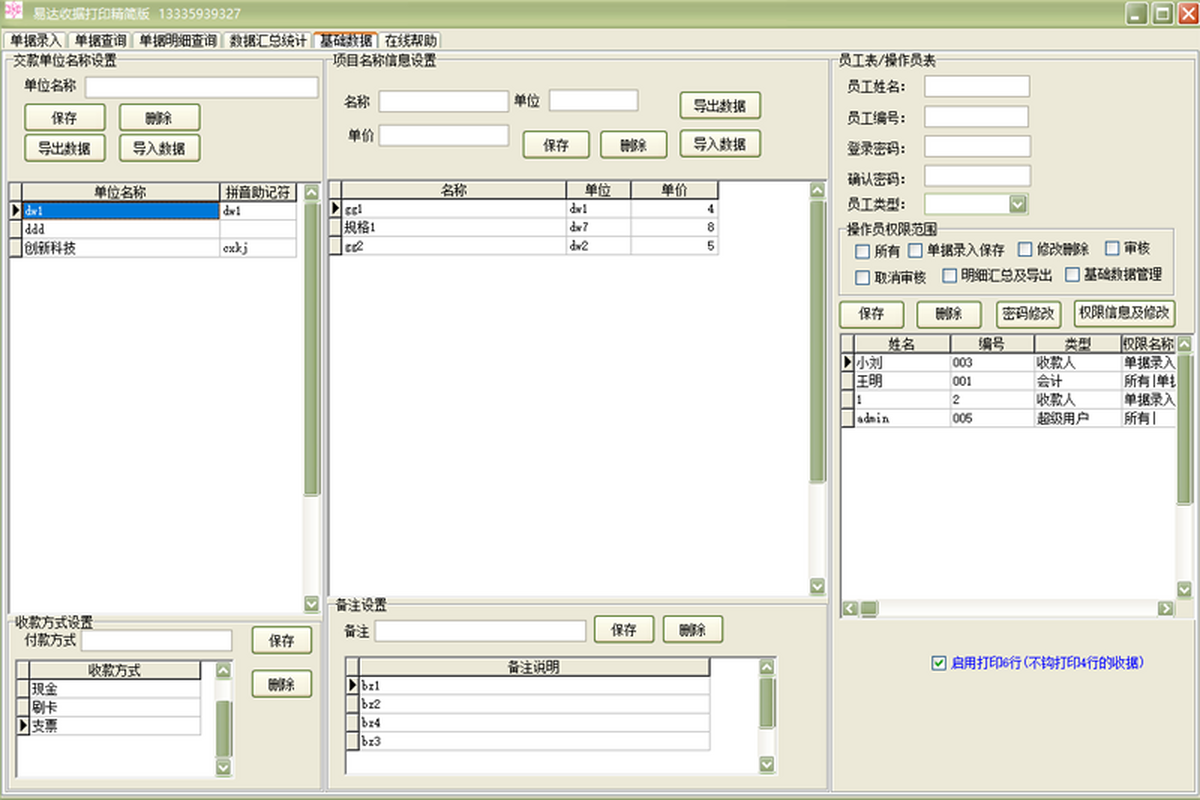1200x800 pixels.
Task: Enable the 取消审核 permission
Action: (862, 277)
